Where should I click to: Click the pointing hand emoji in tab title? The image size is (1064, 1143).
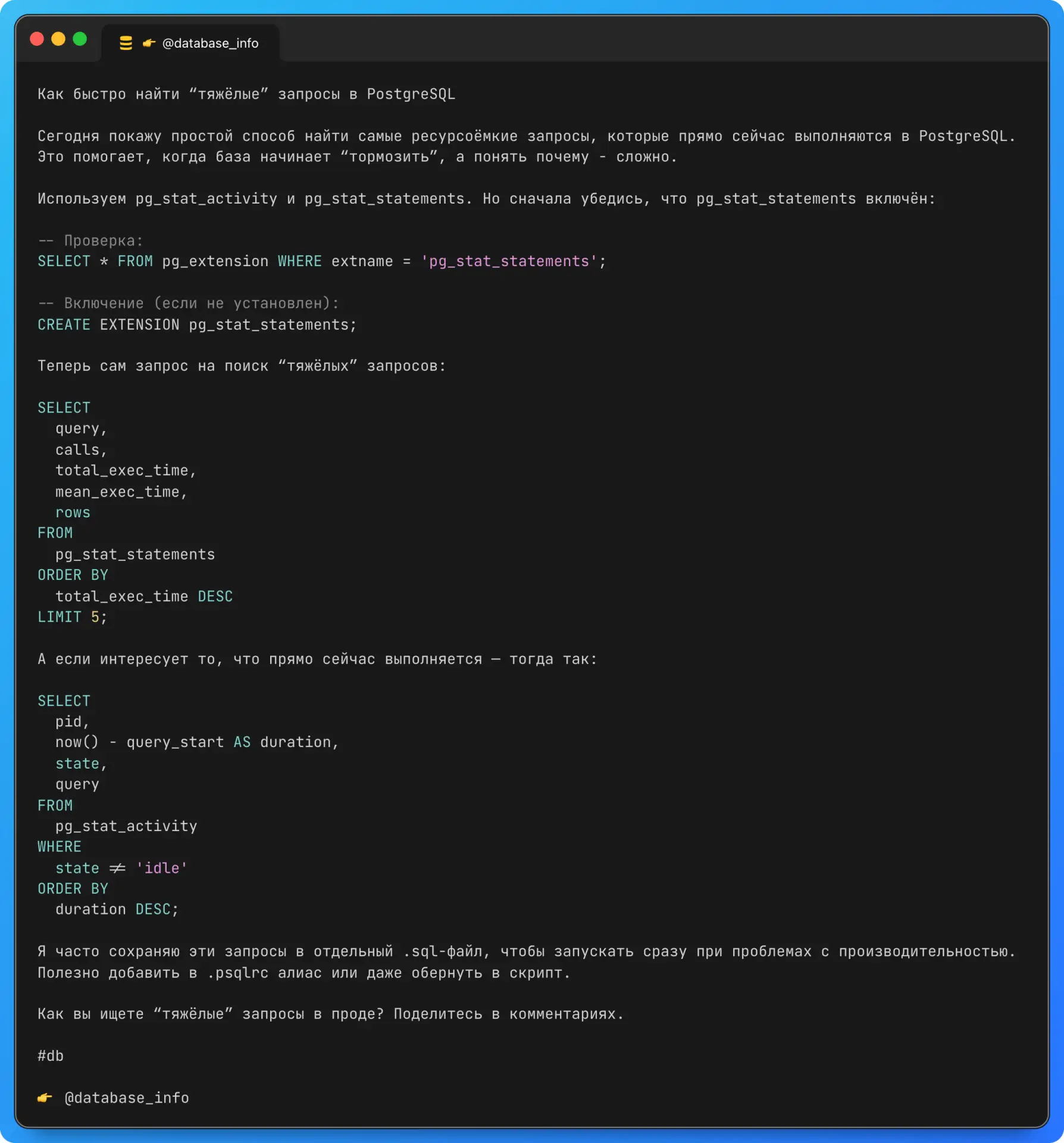149,43
